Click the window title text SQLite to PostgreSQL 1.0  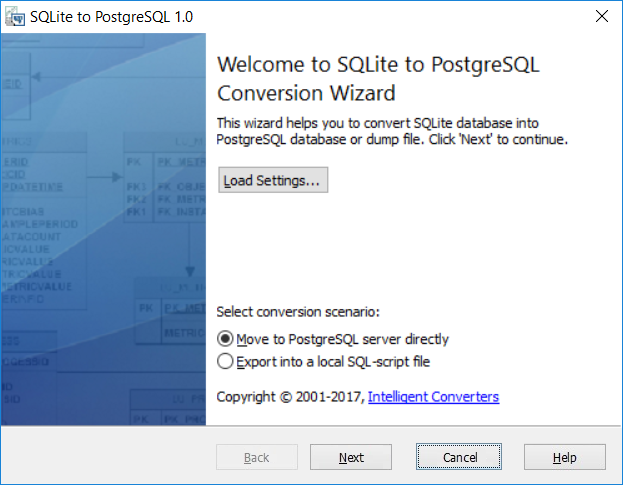(111, 17)
